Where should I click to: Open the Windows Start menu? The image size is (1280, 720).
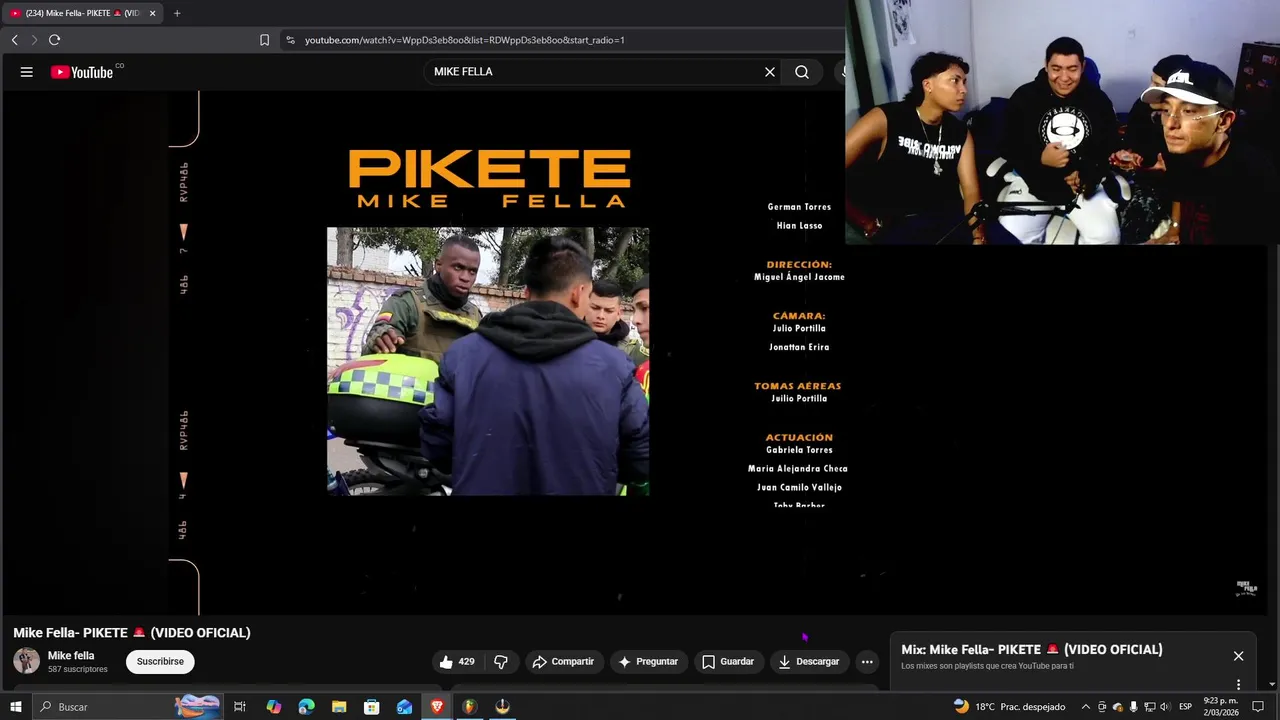pos(15,707)
